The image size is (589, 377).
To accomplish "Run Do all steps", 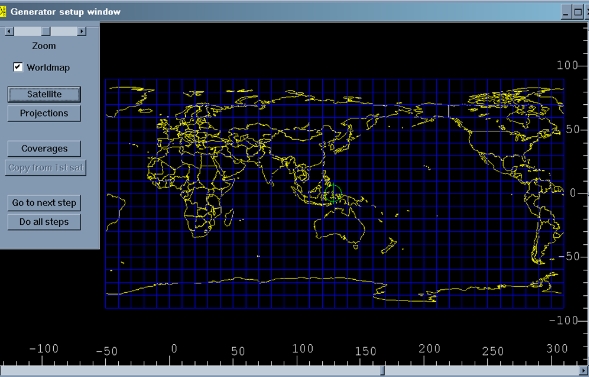I will coord(44,222).
